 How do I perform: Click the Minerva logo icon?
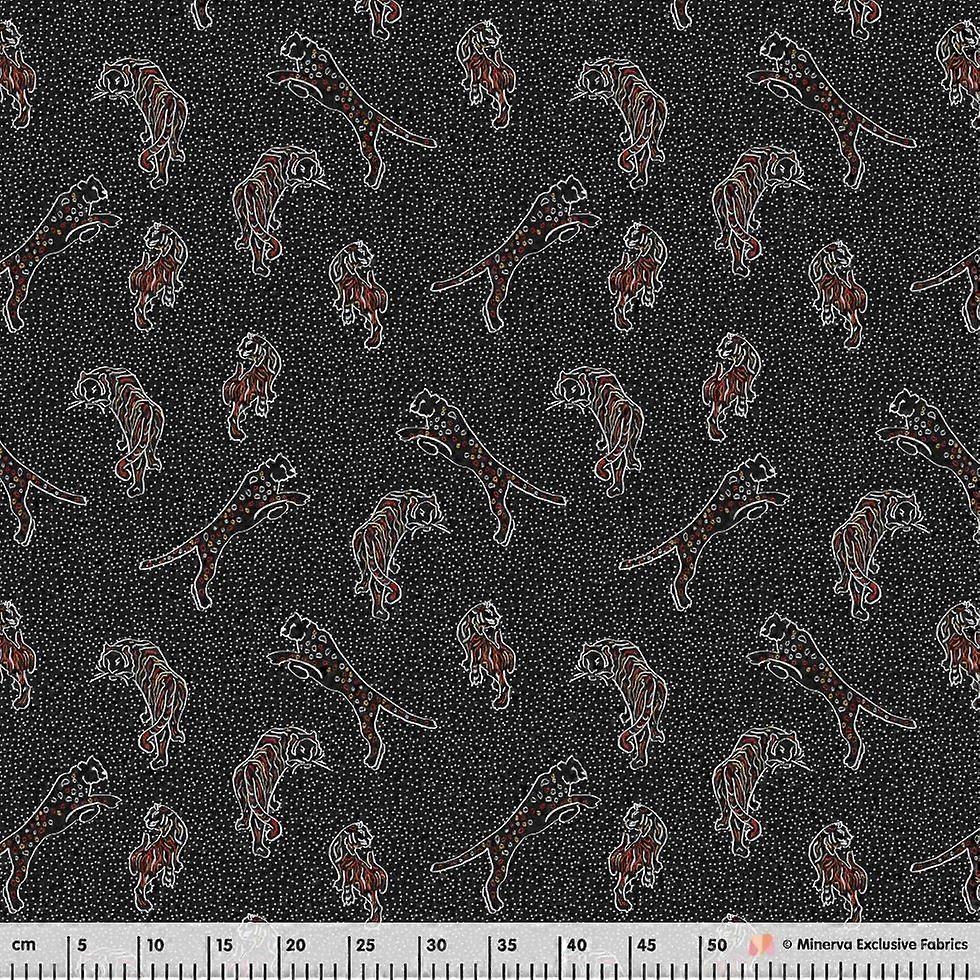(763, 944)
